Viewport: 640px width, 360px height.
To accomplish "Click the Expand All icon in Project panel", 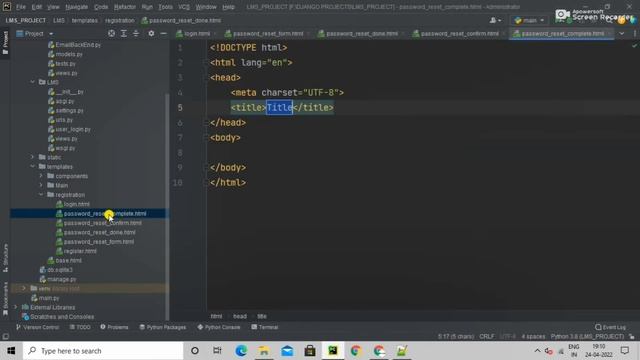I will (124, 33).
